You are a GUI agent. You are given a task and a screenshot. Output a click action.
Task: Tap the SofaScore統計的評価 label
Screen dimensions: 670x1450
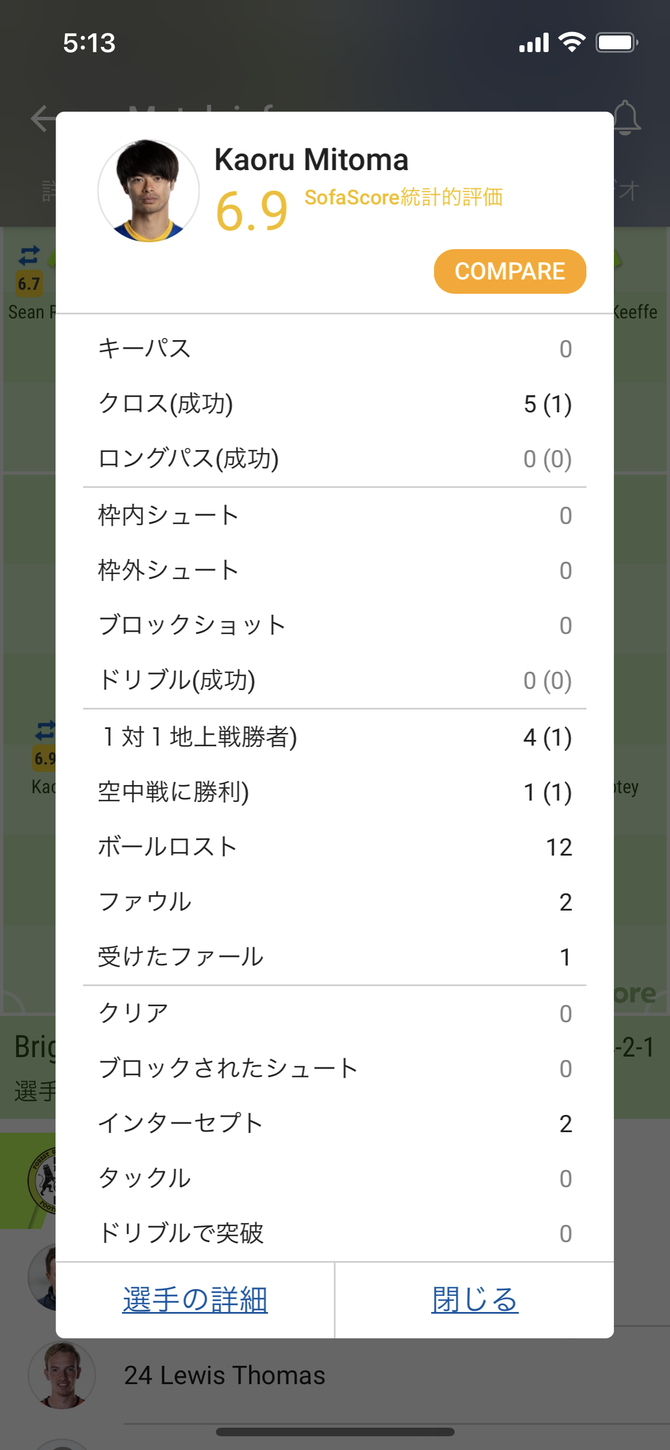click(x=403, y=197)
